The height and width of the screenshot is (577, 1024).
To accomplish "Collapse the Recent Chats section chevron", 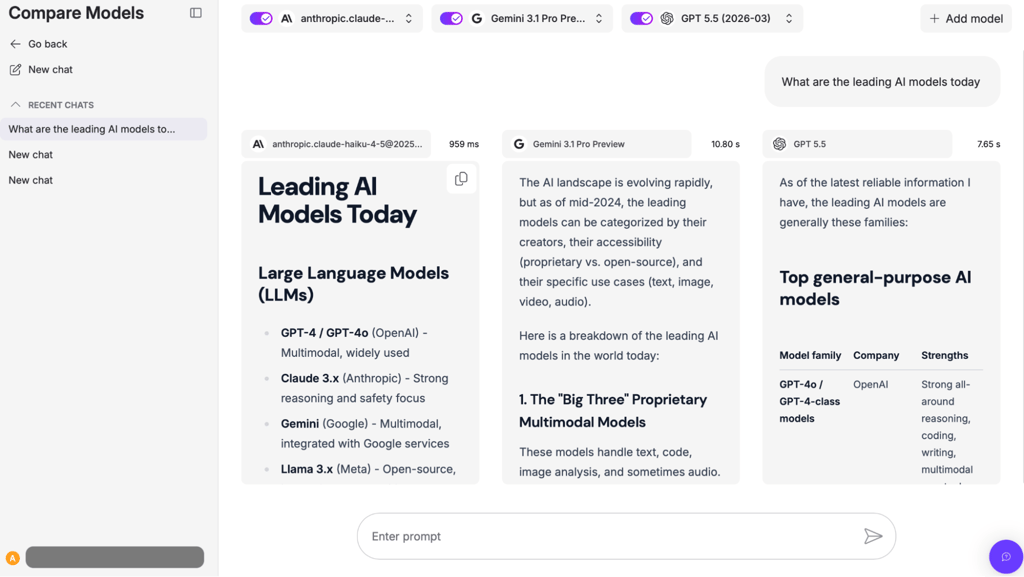I will point(16,104).
